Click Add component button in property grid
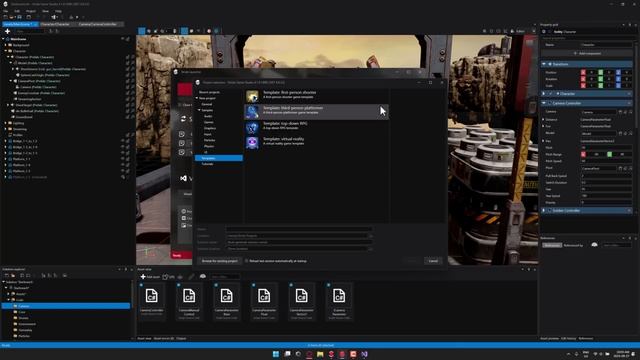Image resolution: width=640 pixels, height=360 pixels. 587,53
